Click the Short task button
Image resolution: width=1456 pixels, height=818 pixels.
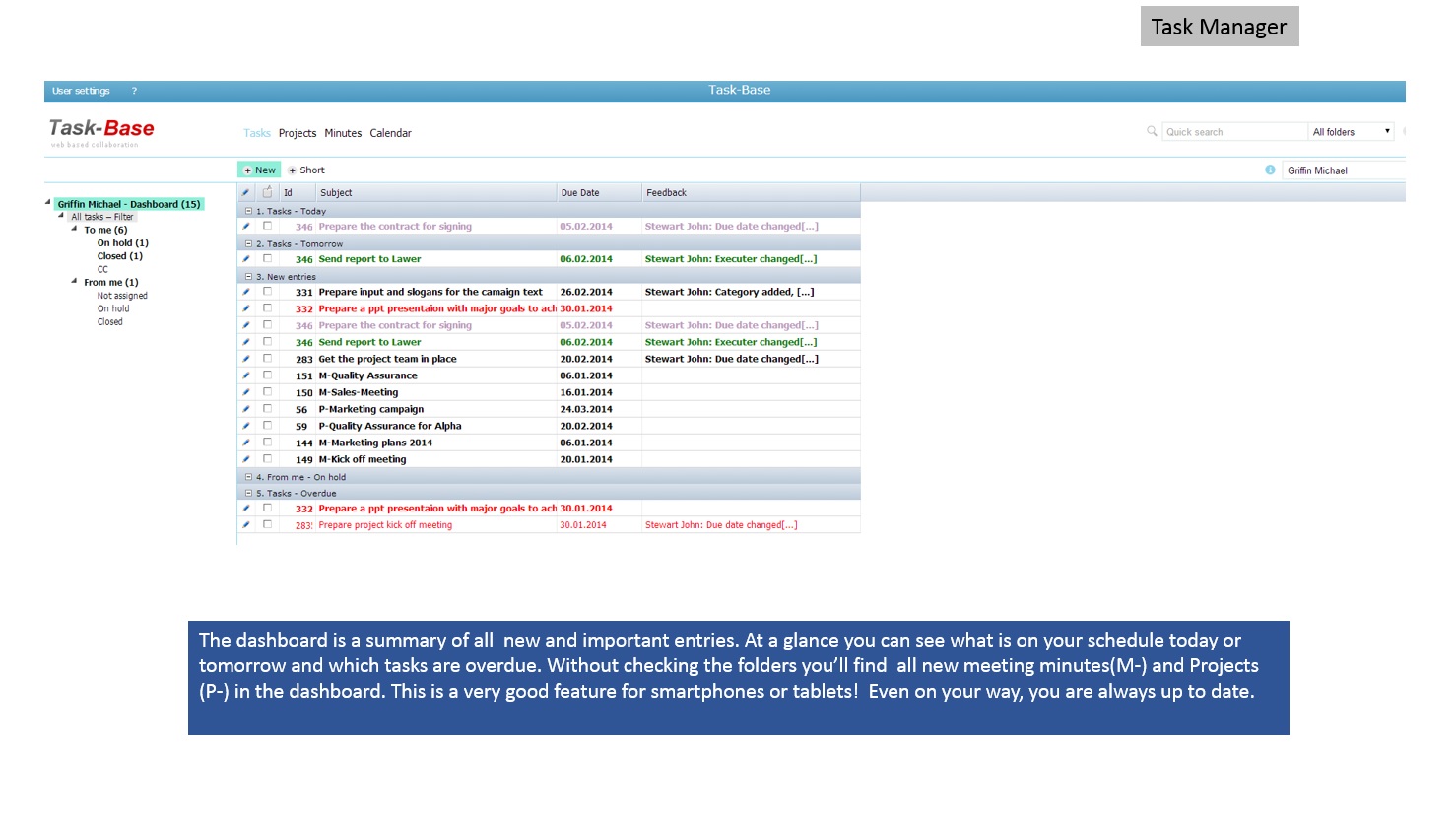coord(306,170)
